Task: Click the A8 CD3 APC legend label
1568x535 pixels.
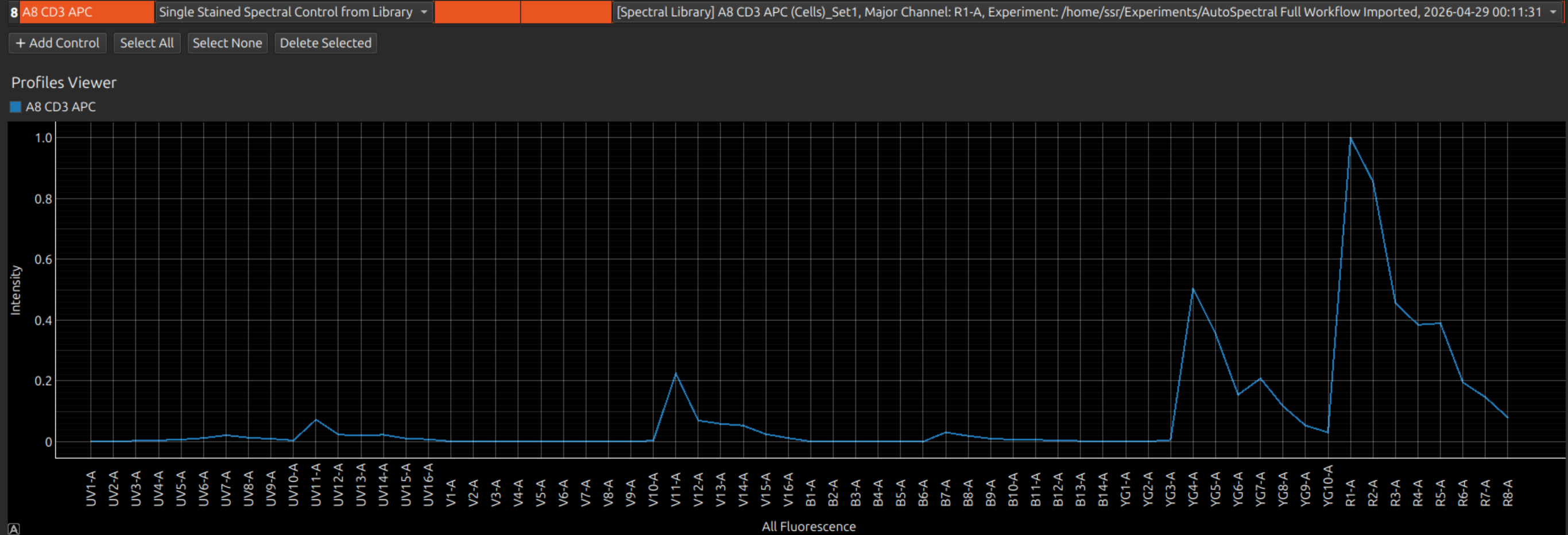Action: [61, 107]
